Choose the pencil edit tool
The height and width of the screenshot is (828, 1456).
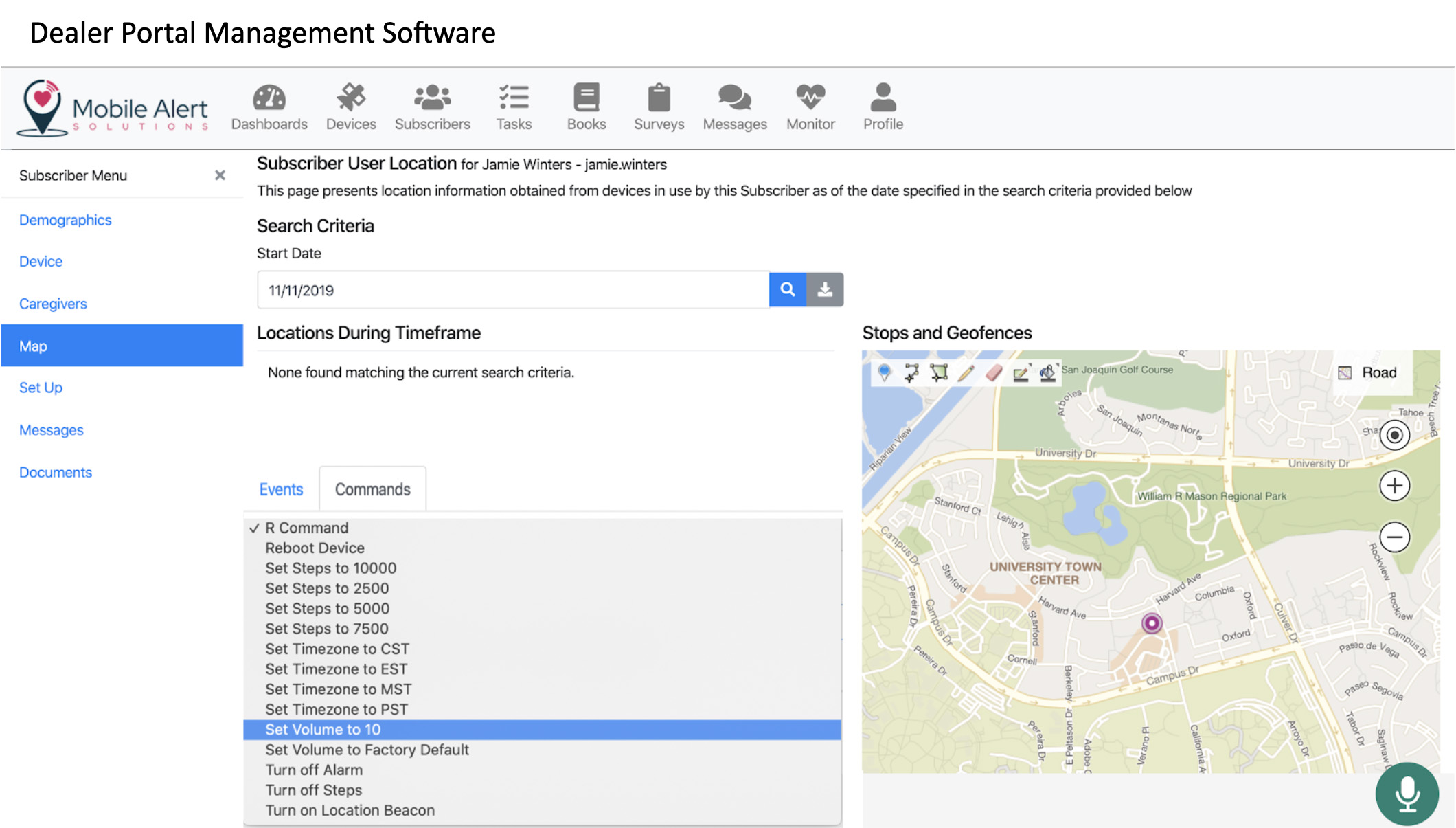coord(966,372)
